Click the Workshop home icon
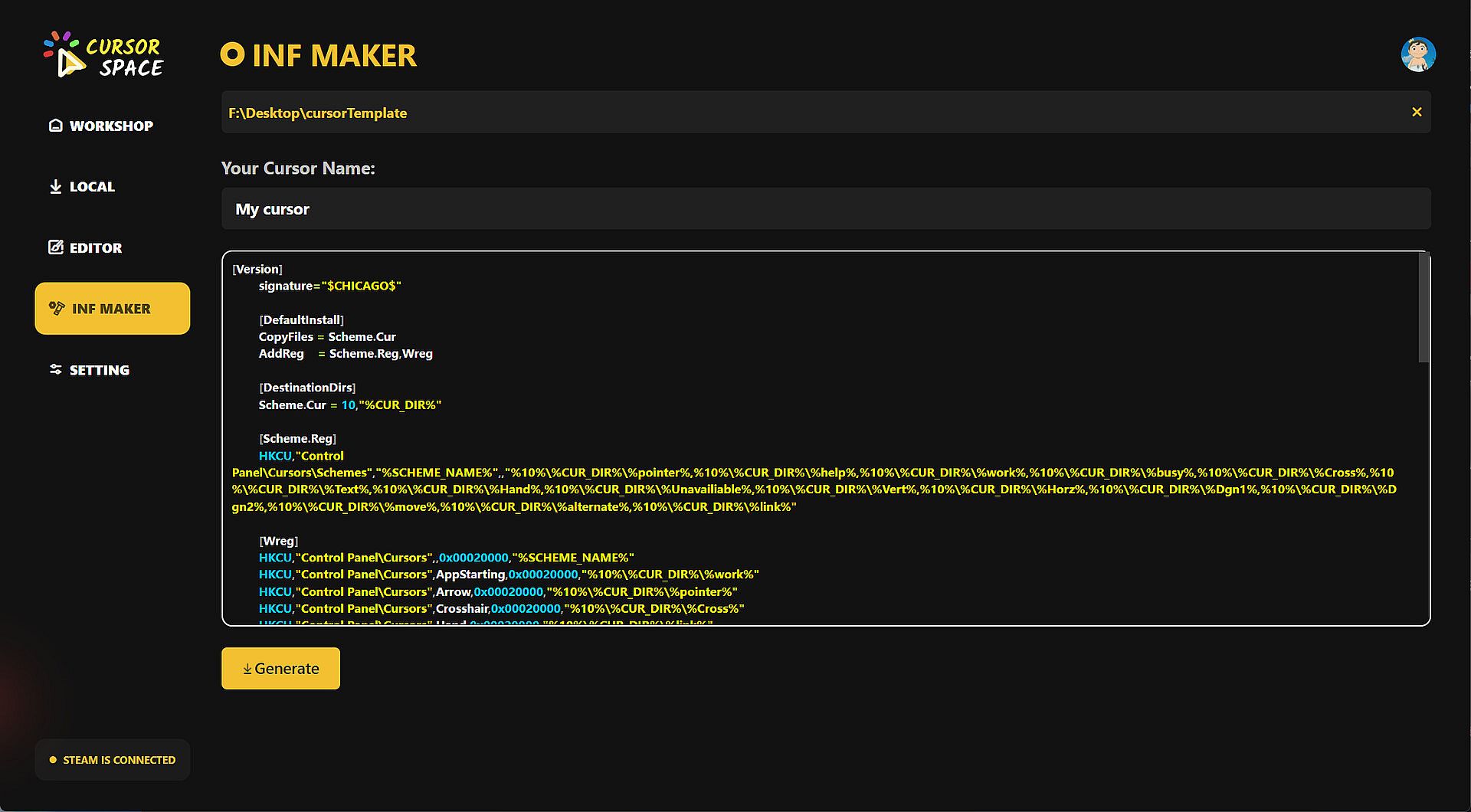This screenshot has height=812, width=1471. coord(56,125)
